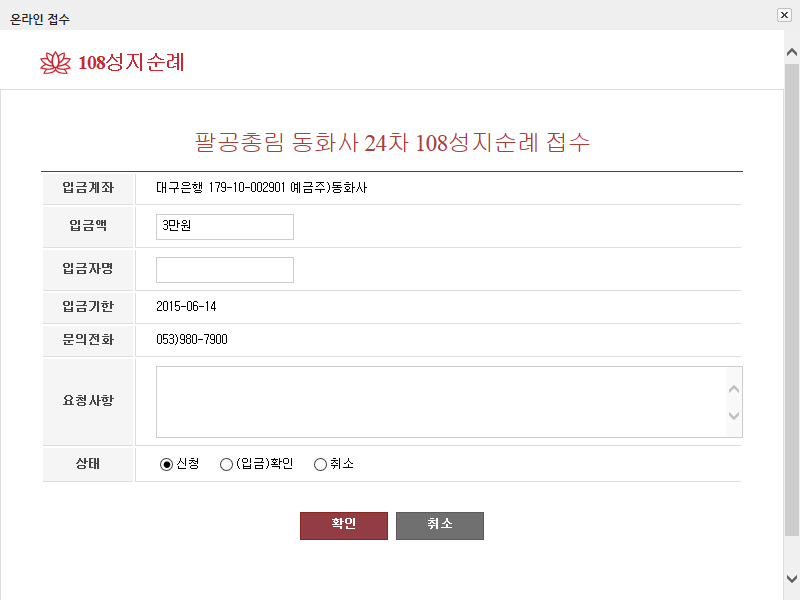This screenshot has width=800, height=600.
Task: Click inside the 요청사항 text area
Action: (441, 402)
